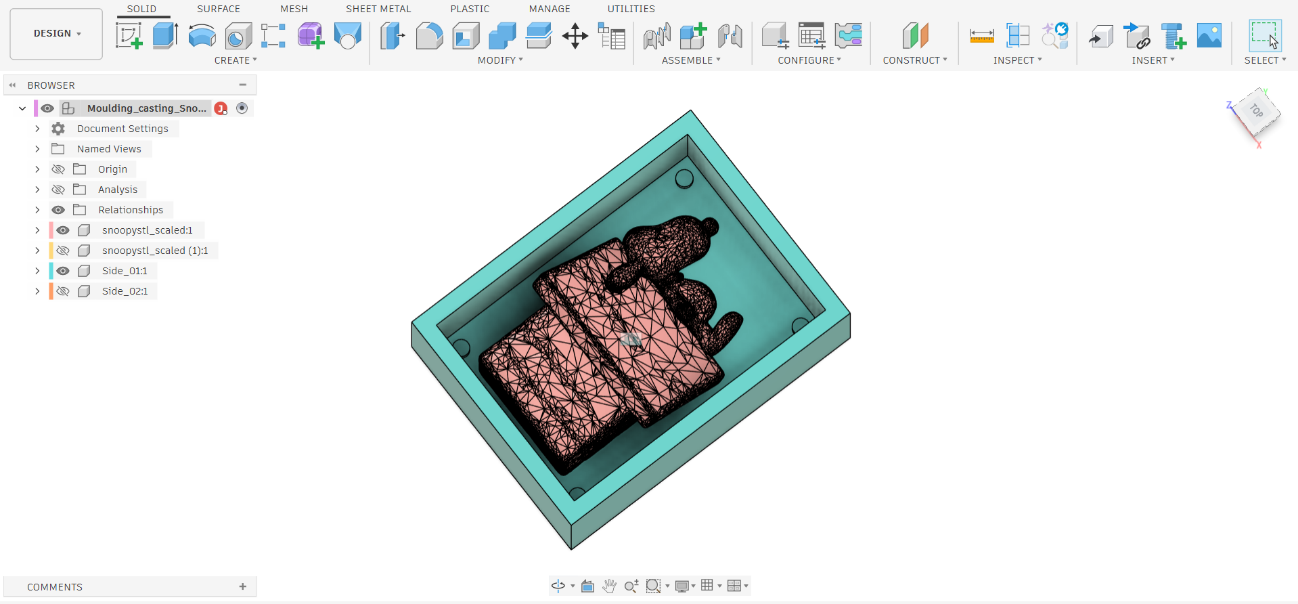Hide the snoopystl_scaled:1 component
This screenshot has height=604, width=1298.
pos(63,230)
